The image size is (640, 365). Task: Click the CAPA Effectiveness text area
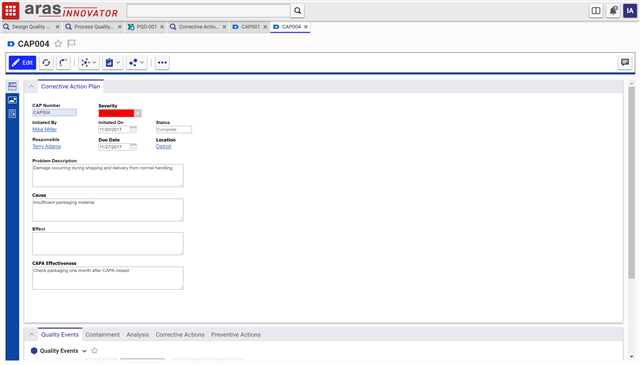pos(108,278)
